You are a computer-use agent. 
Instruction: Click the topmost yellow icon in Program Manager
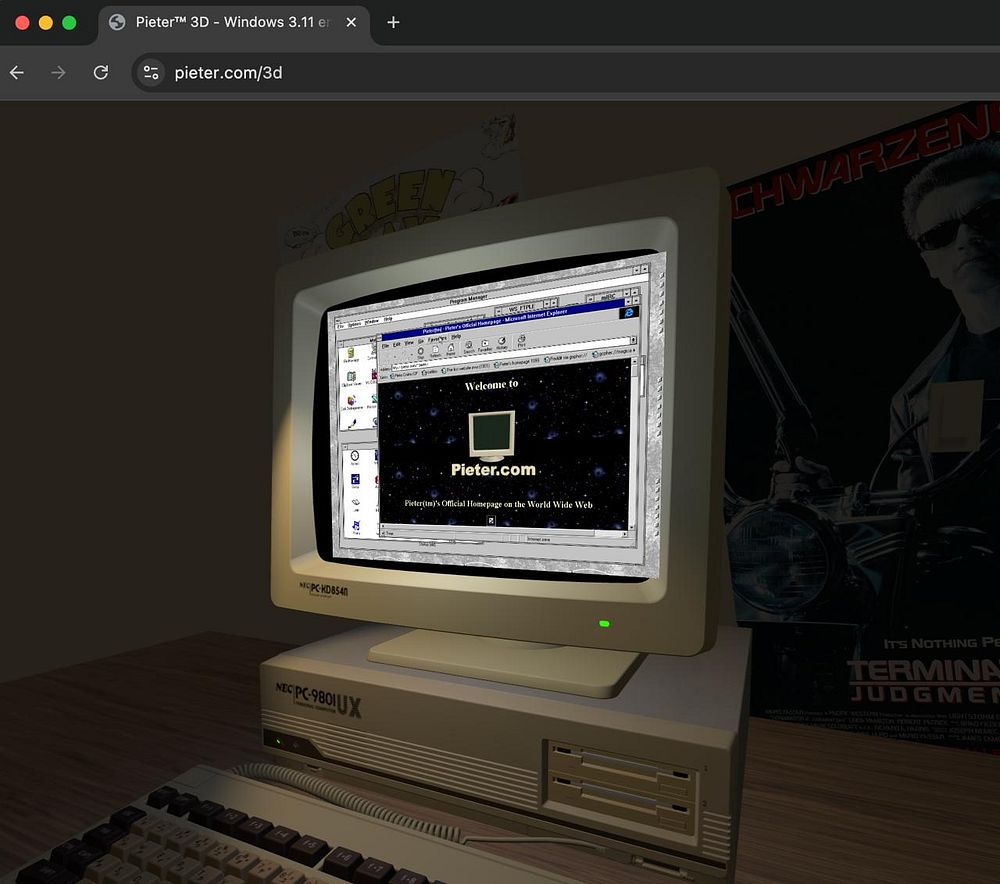(x=351, y=353)
